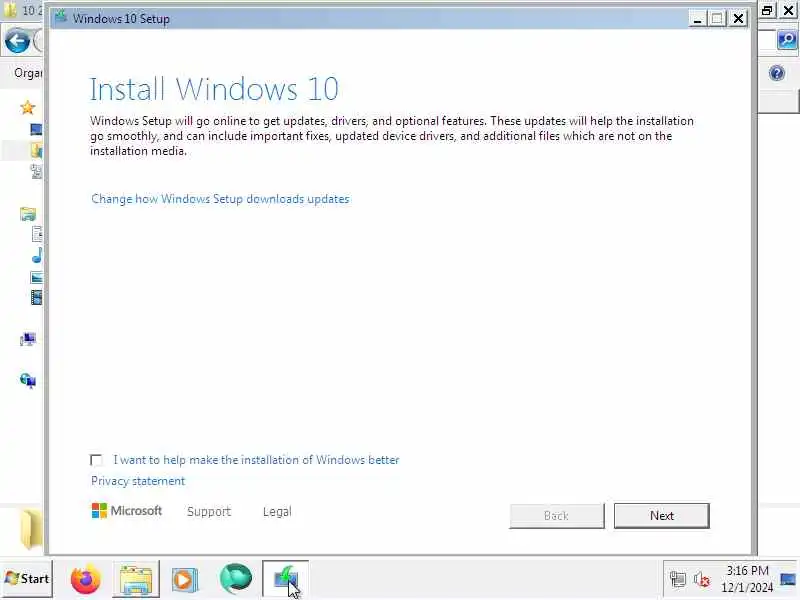800x600 pixels.
Task: Click the folder icon in Explorer details pane
Action: pyautogui.click(x=32, y=529)
